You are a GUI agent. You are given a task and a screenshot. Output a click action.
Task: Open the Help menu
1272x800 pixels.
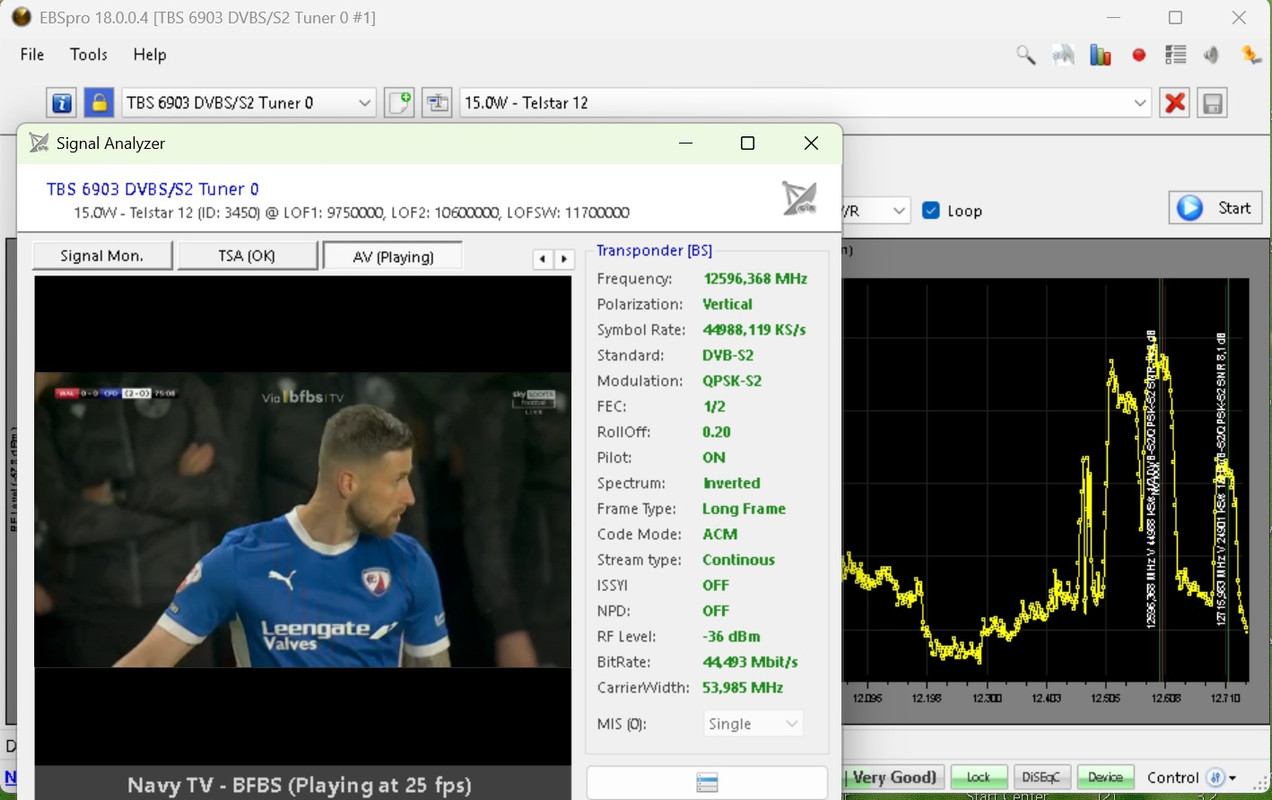pyautogui.click(x=150, y=55)
